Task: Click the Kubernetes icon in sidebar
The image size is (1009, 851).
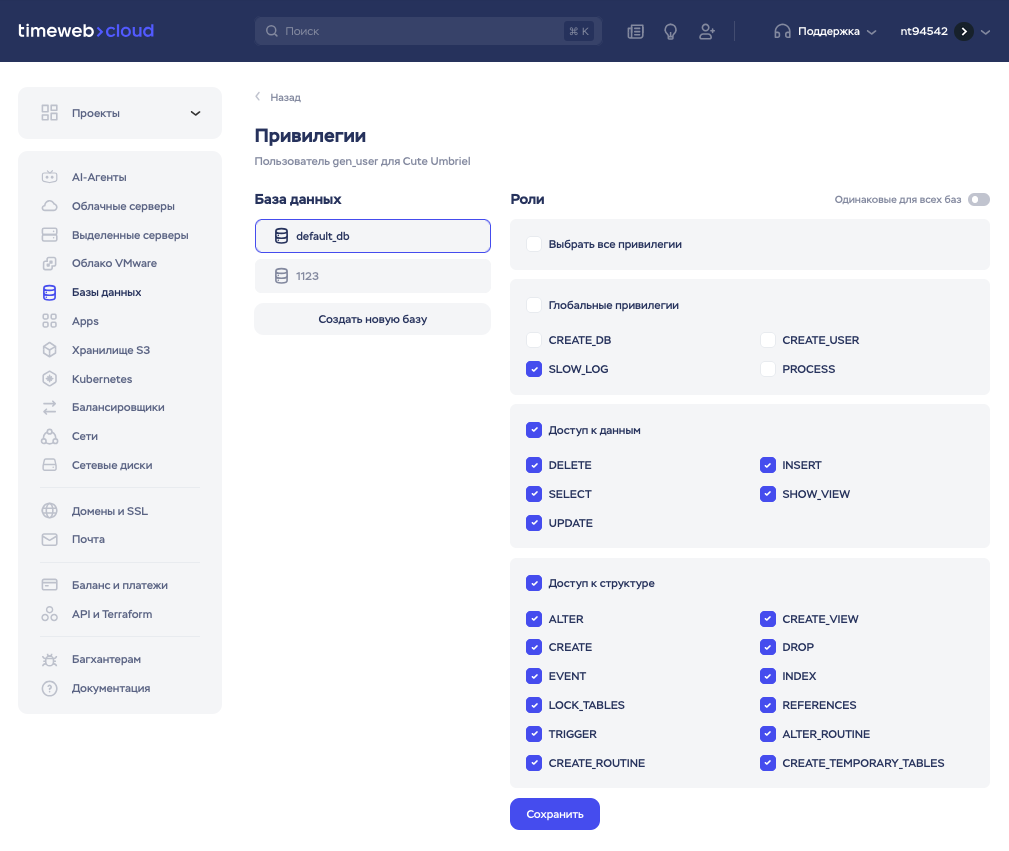Action: coord(49,379)
